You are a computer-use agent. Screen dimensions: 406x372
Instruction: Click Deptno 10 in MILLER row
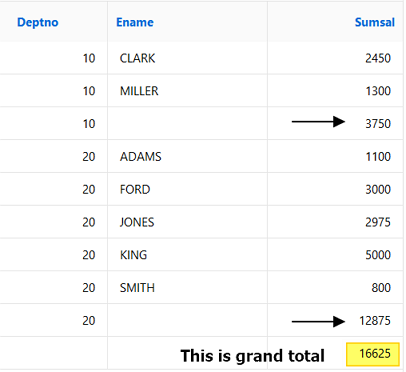pyautogui.click(x=89, y=91)
